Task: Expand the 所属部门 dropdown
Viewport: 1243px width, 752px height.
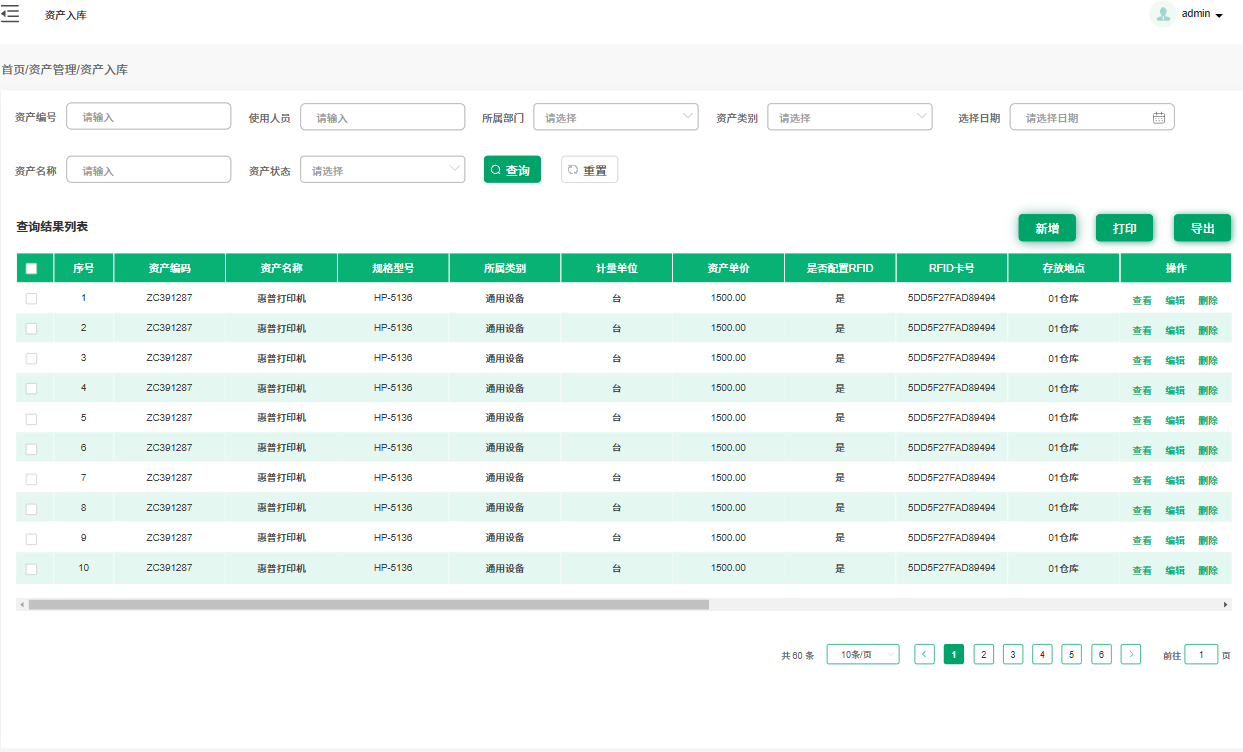Action: [616, 117]
